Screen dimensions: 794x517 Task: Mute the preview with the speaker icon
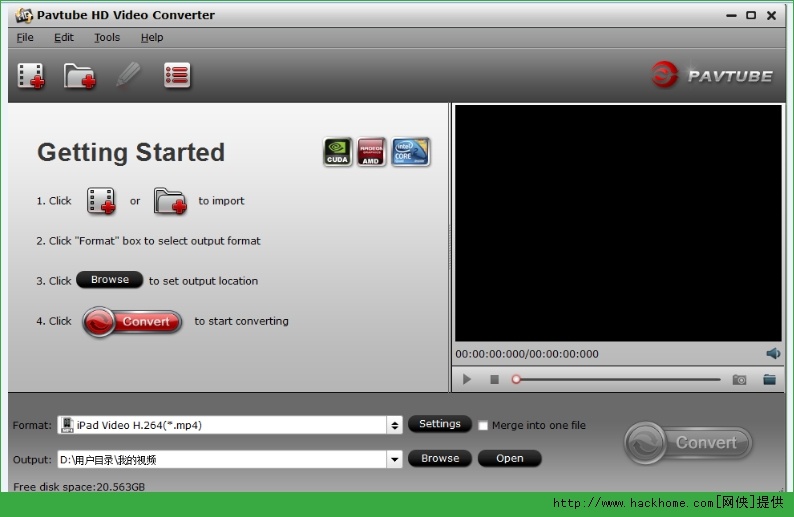click(773, 354)
